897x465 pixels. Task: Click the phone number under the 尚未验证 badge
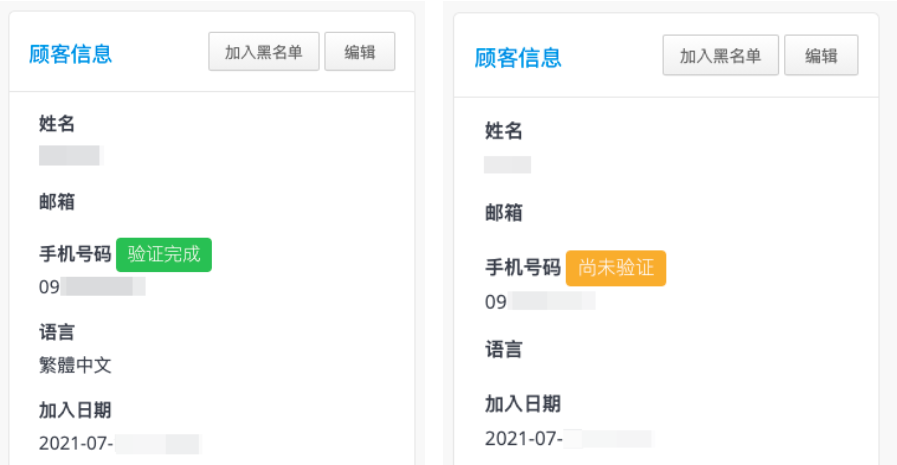click(540, 301)
